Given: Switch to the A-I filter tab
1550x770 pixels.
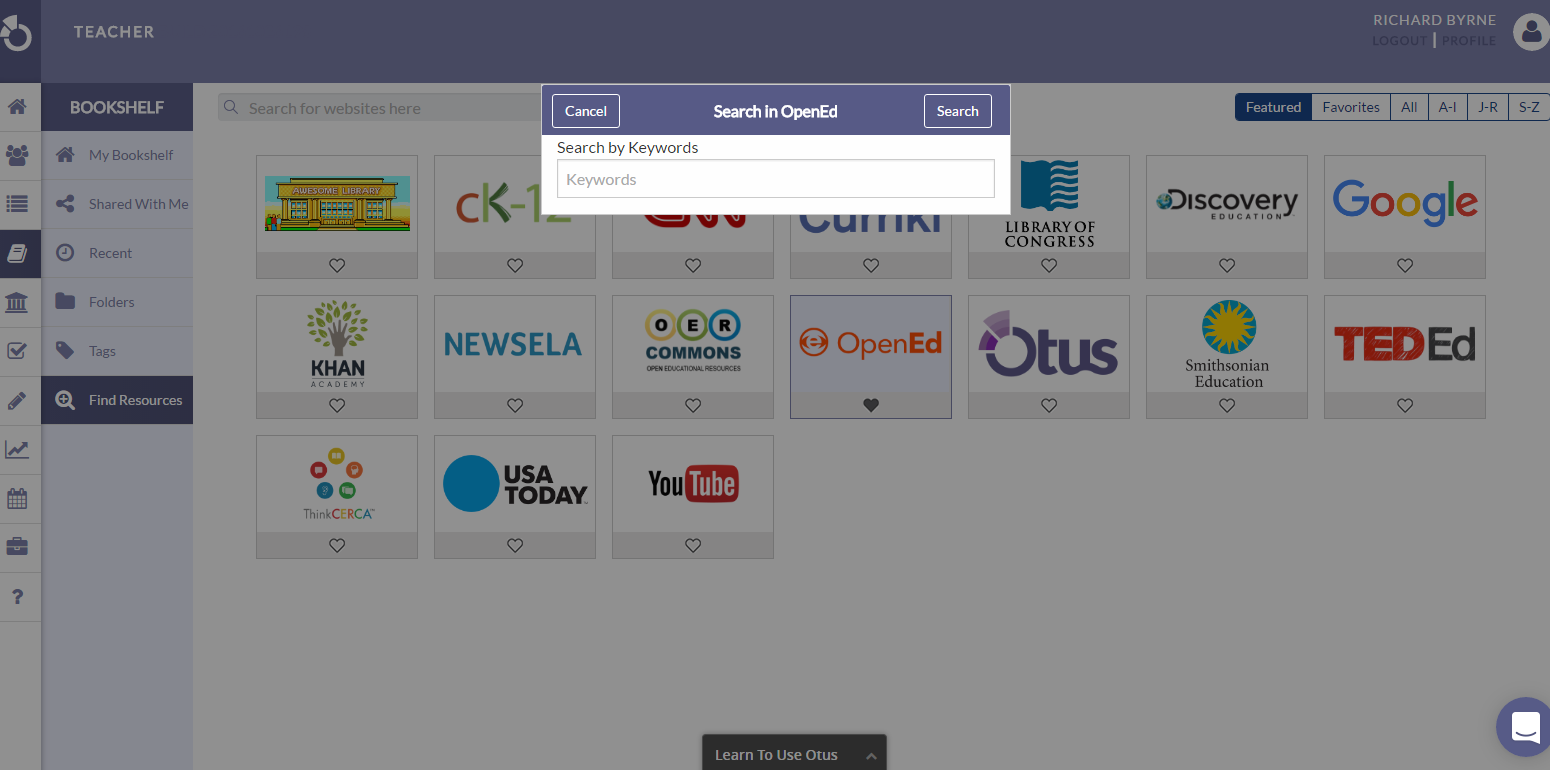Looking at the screenshot, I should coord(1448,107).
